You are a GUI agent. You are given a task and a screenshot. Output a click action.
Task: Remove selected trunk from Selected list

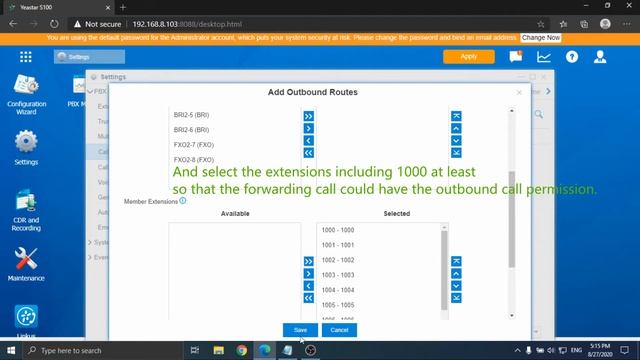point(309,141)
